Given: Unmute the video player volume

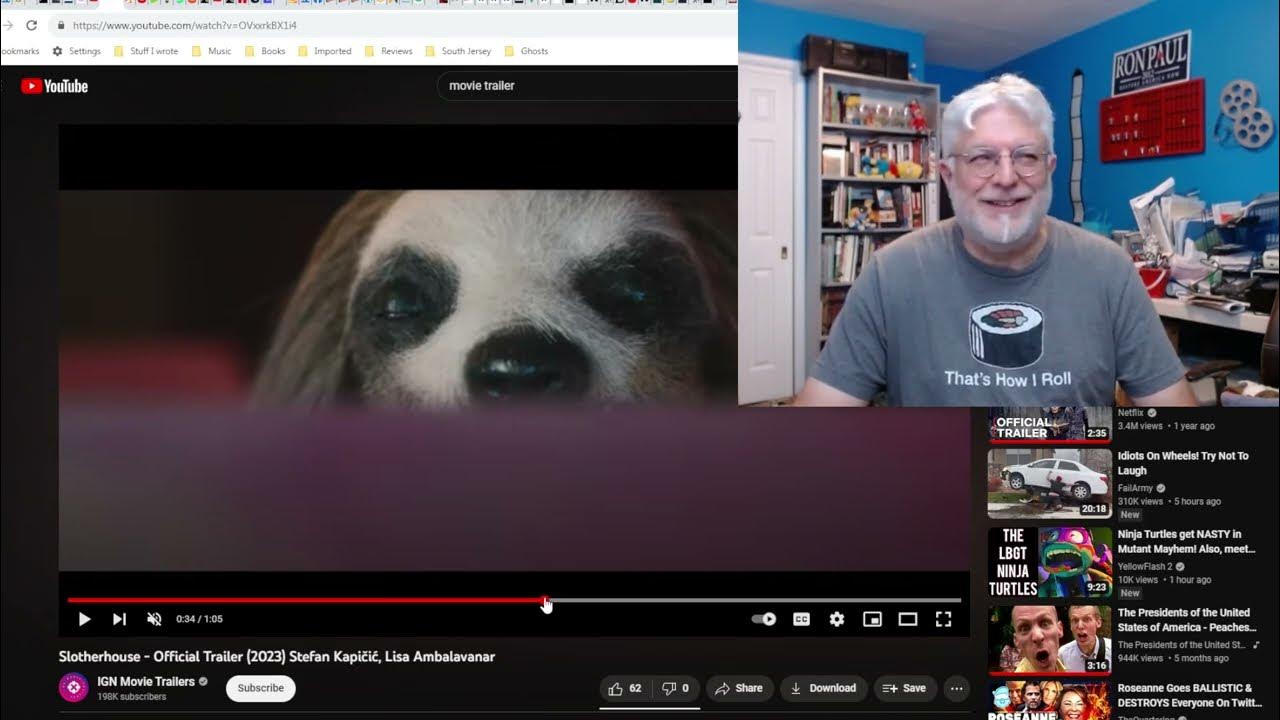Looking at the screenshot, I should 154,619.
